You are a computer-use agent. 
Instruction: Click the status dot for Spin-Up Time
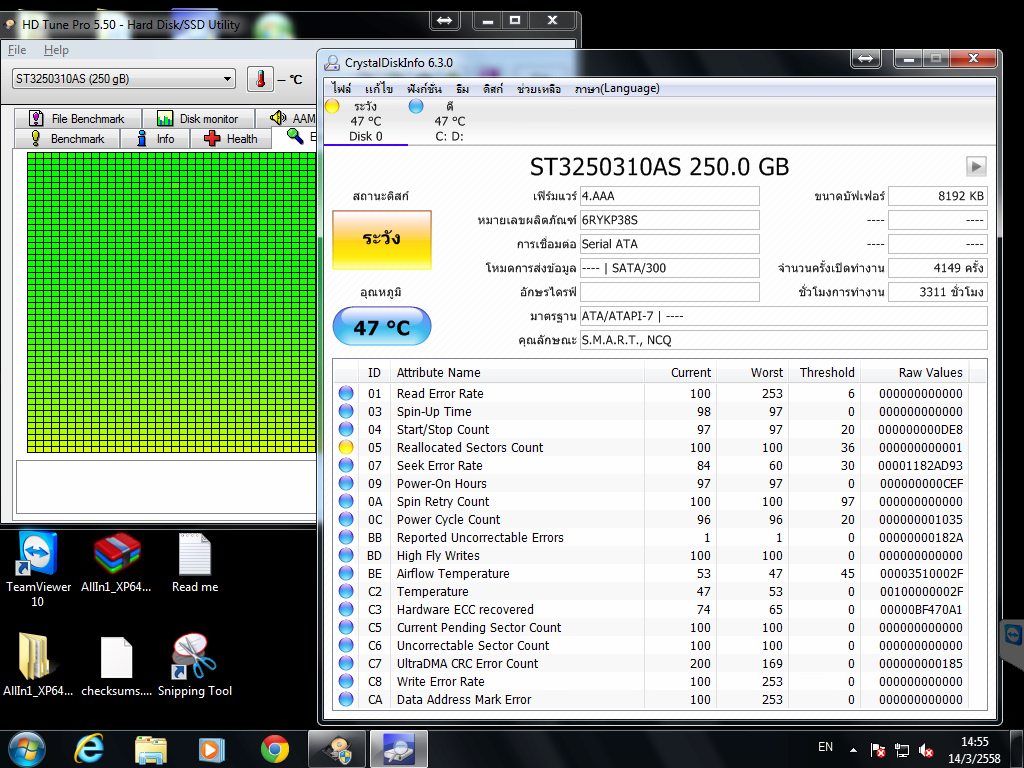(x=346, y=411)
